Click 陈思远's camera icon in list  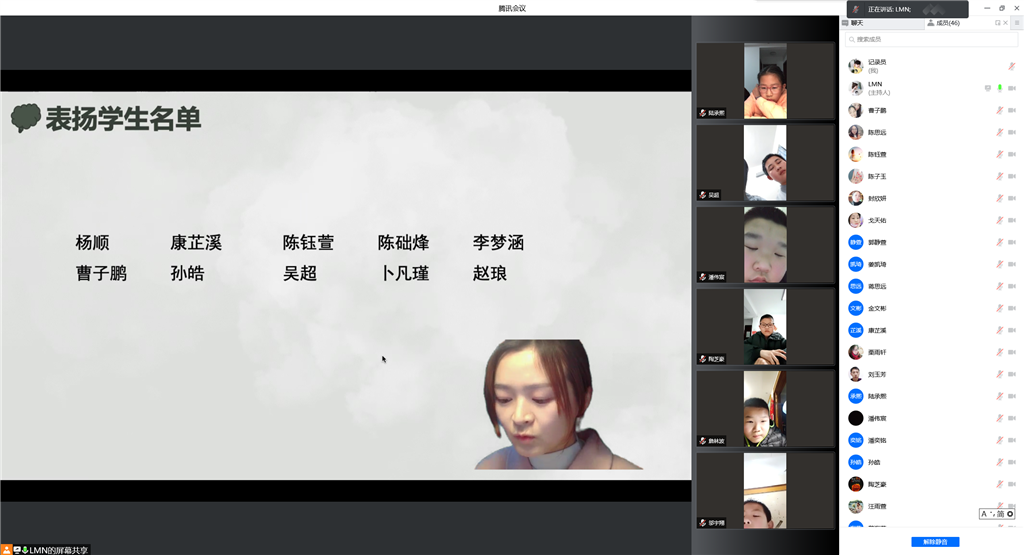1012,132
